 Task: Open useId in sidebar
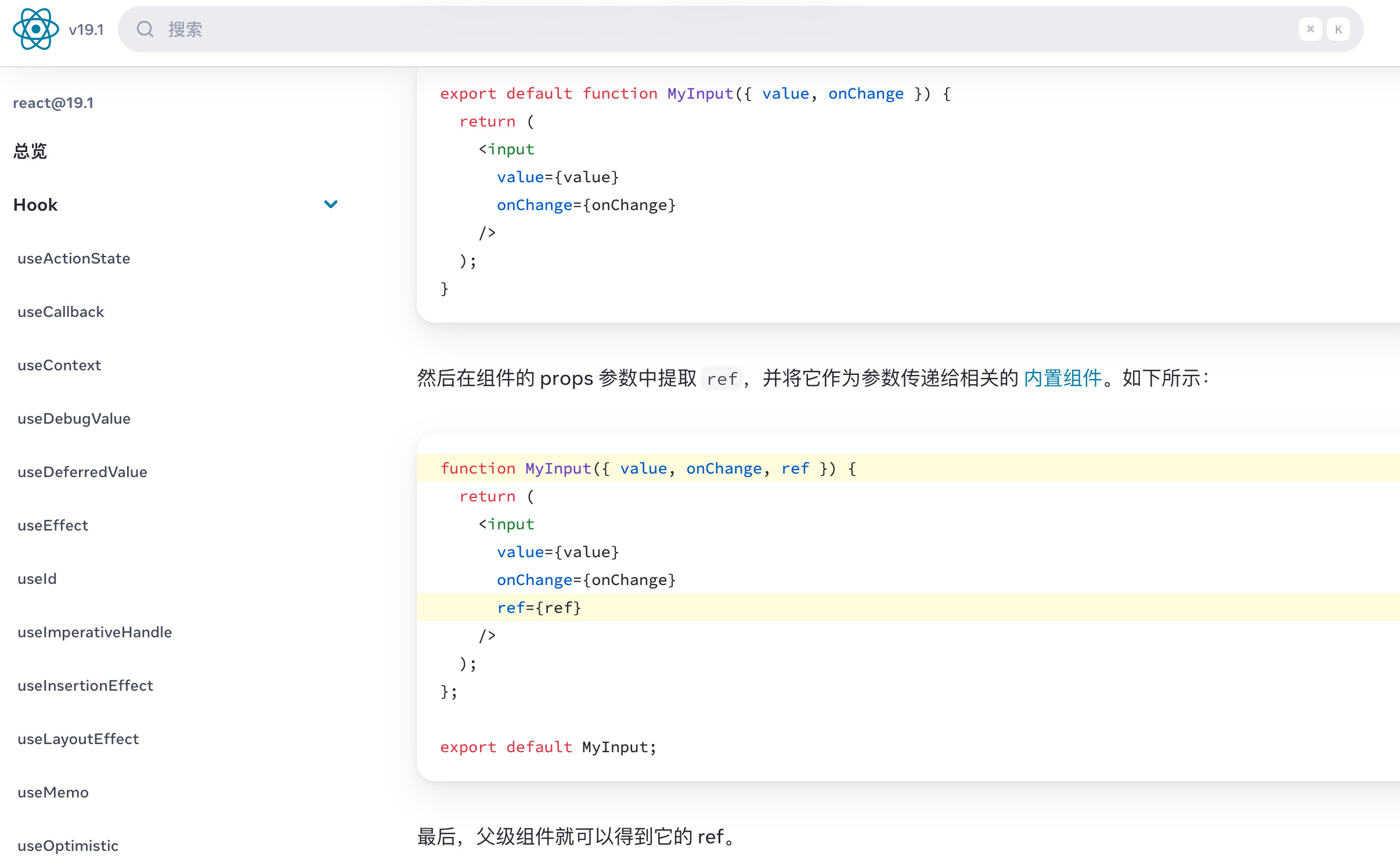[37, 579]
